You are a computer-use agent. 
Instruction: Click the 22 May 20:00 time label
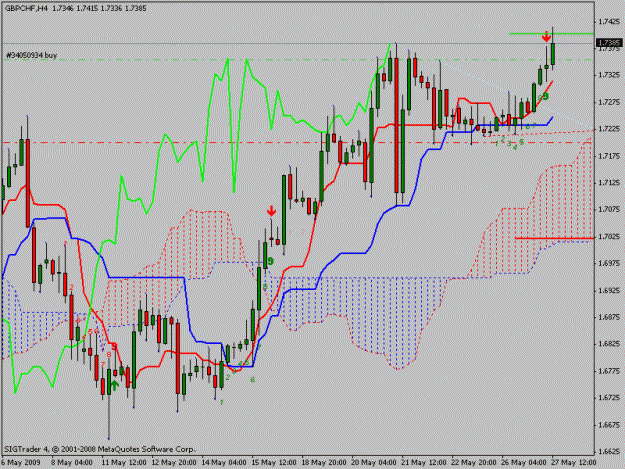click(474, 462)
